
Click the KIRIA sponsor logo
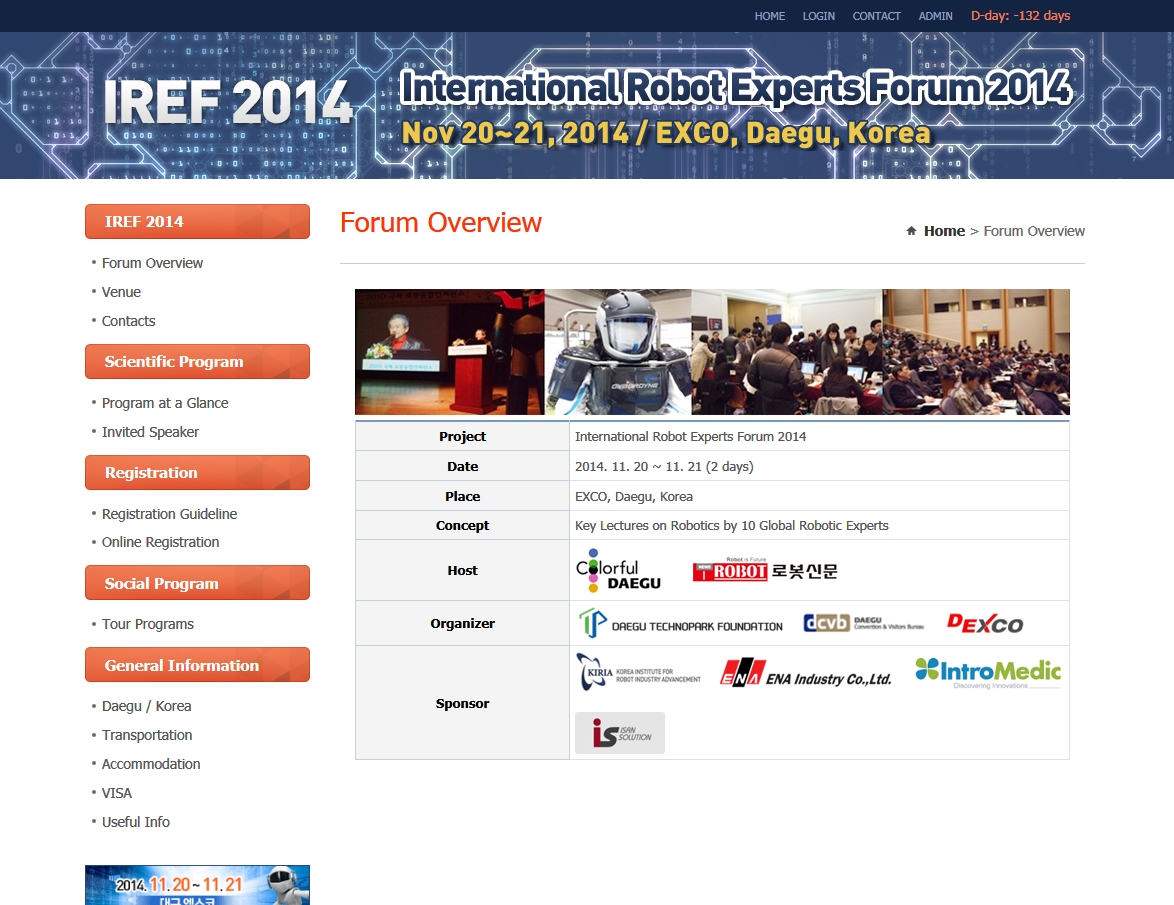coord(639,671)
